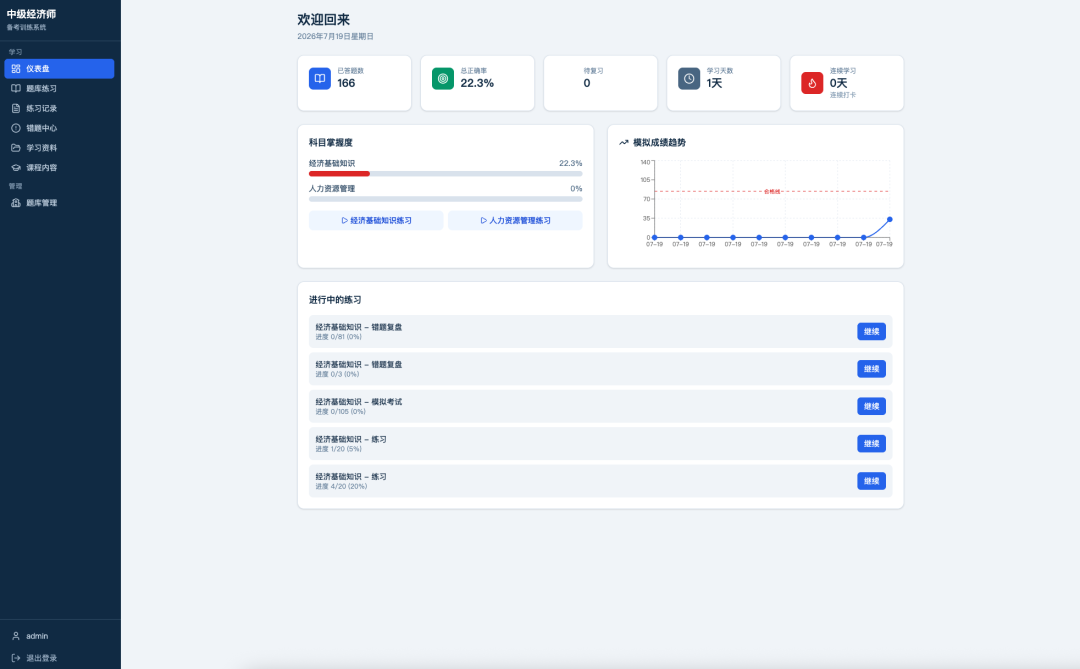
Task: Click the 经济基础知识 – 模拟考试 title
Action: (359, 402)
